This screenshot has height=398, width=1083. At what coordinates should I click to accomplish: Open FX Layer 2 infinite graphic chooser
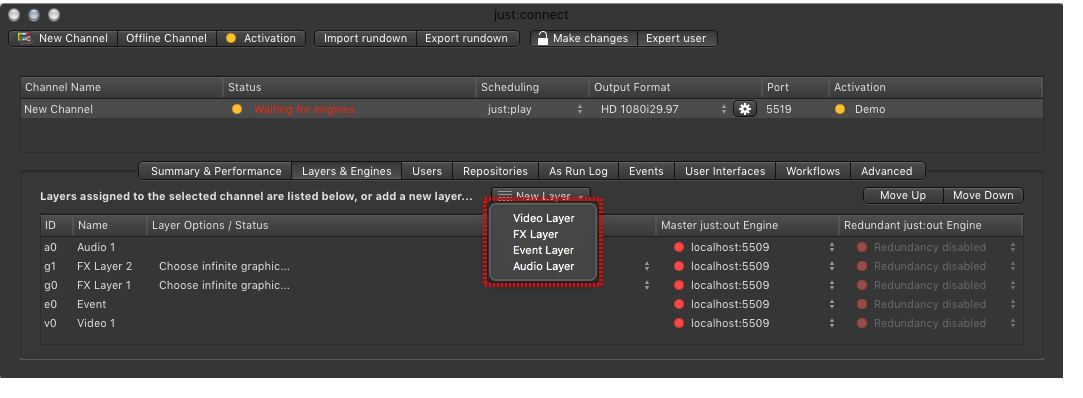coord(403,266)
